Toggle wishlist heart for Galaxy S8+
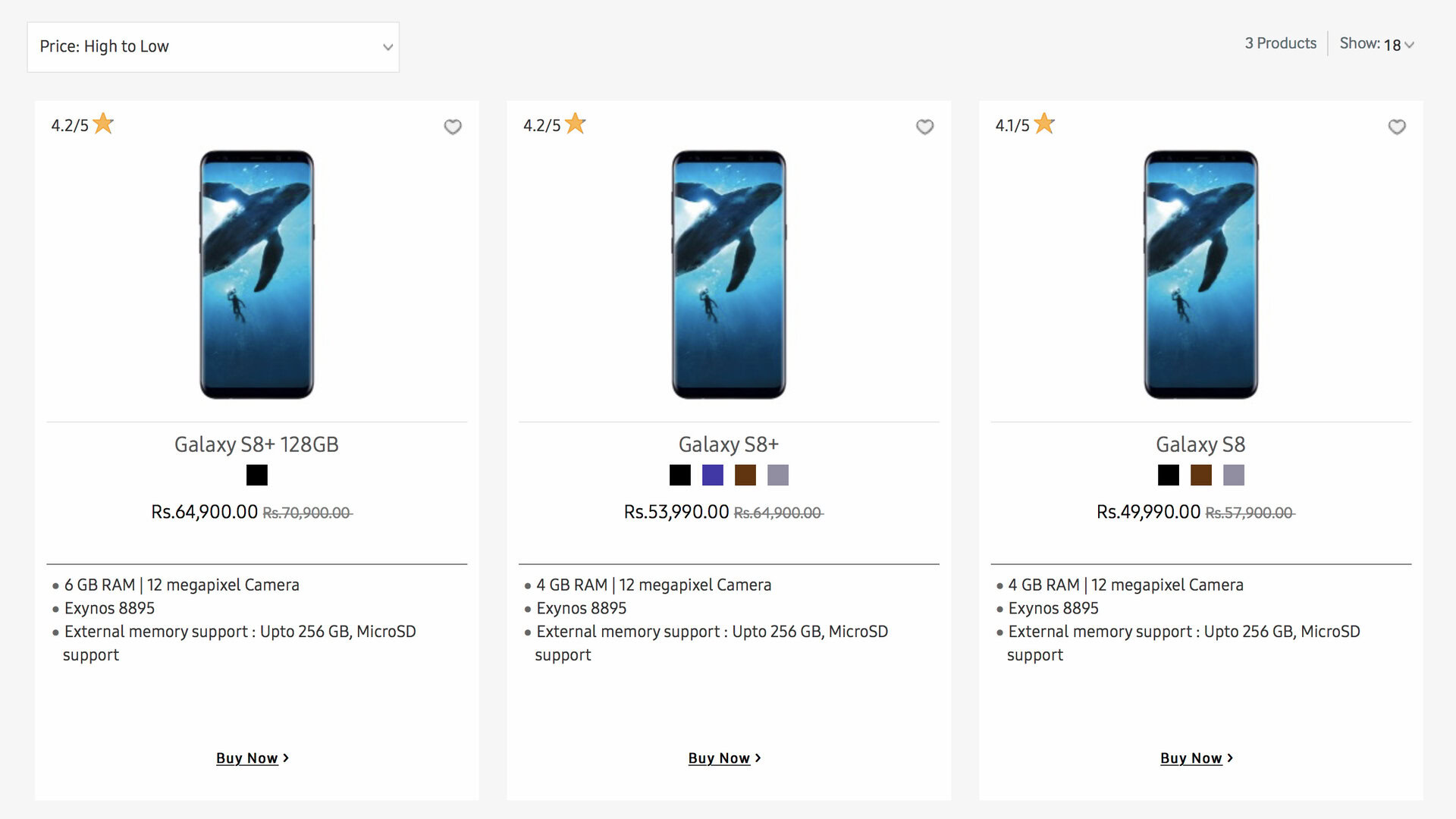1456x819 pixels. click(924, 127)
